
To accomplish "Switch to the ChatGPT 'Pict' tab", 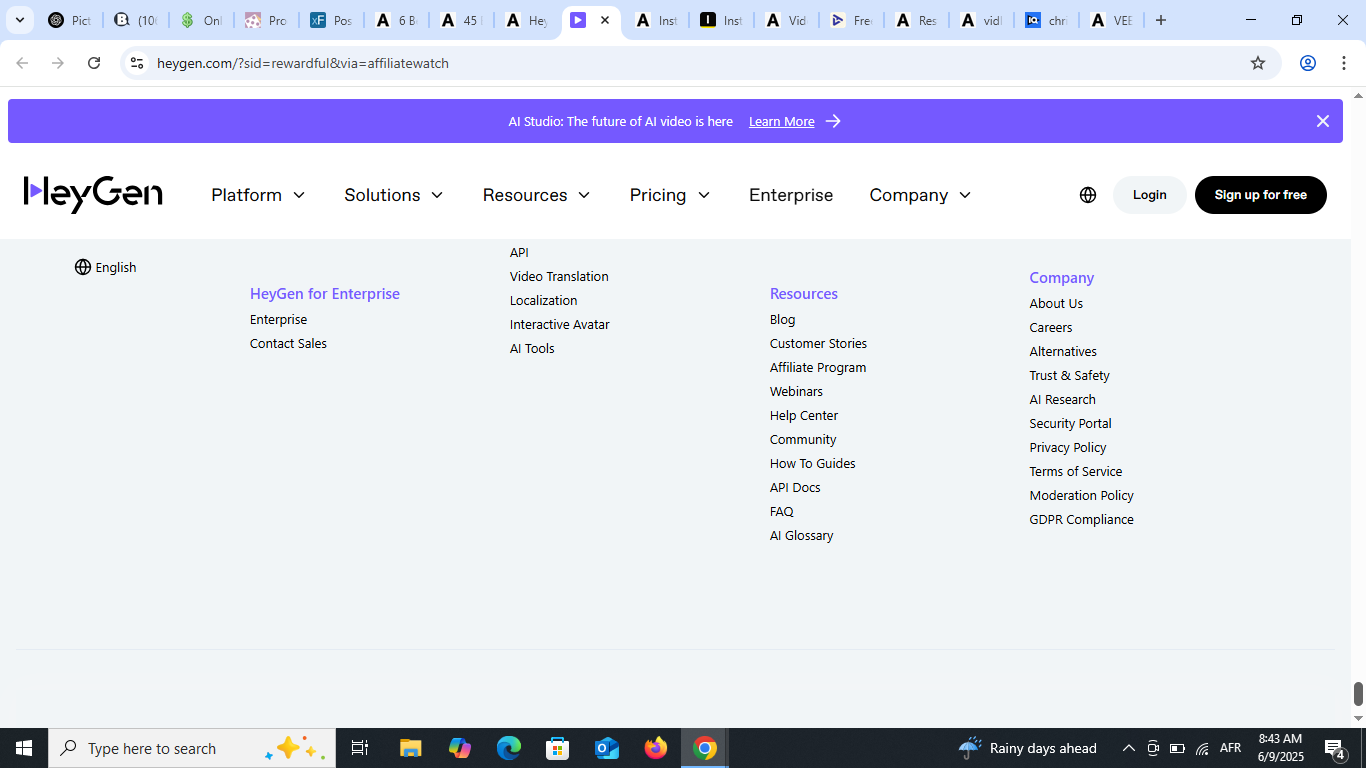I will 70,20.
